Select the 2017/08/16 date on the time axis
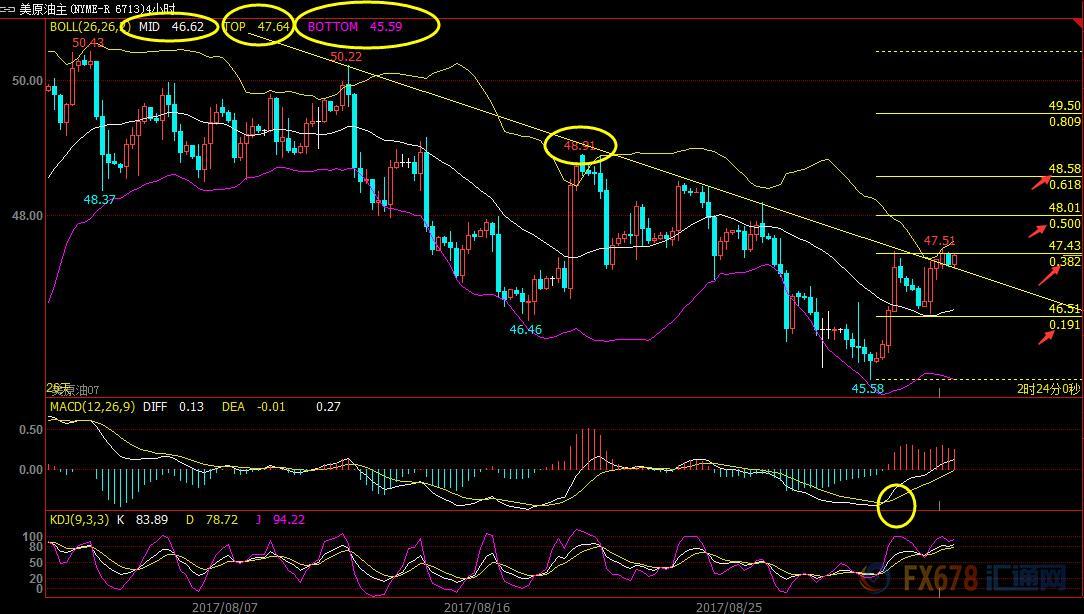The height and width of the screenshot is (614, 1084). point(477,607)
